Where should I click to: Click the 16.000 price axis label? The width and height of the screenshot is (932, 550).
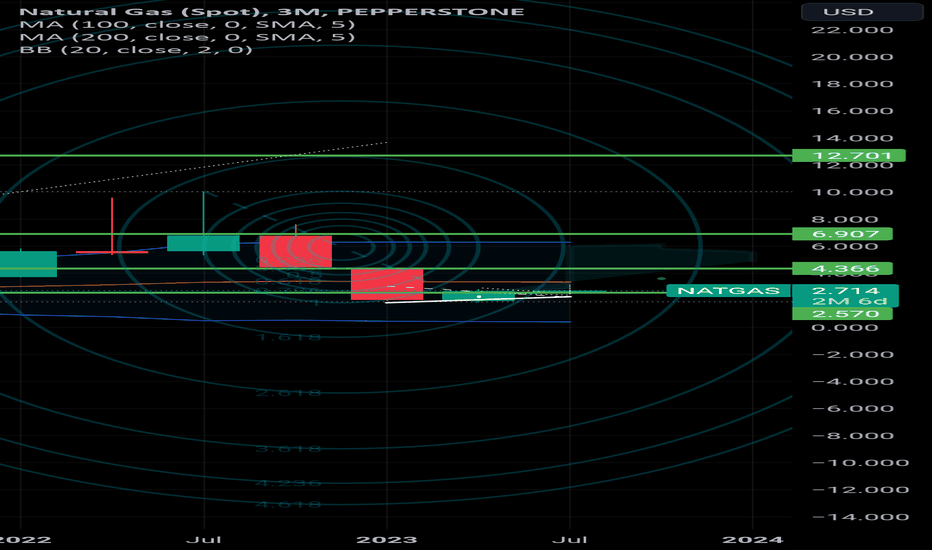click(852, 111)
